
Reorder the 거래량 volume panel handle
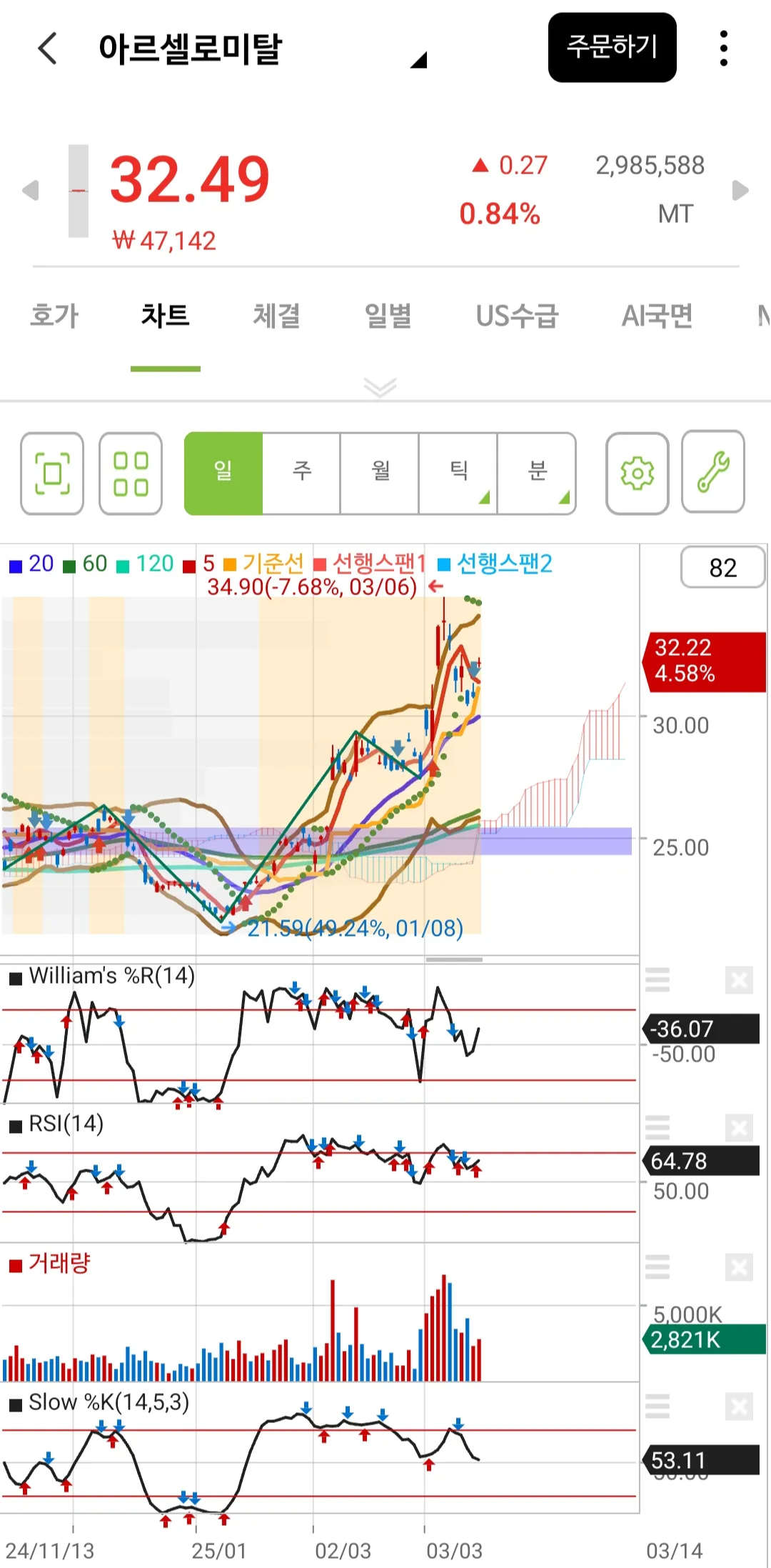(x=657, y=1267)
